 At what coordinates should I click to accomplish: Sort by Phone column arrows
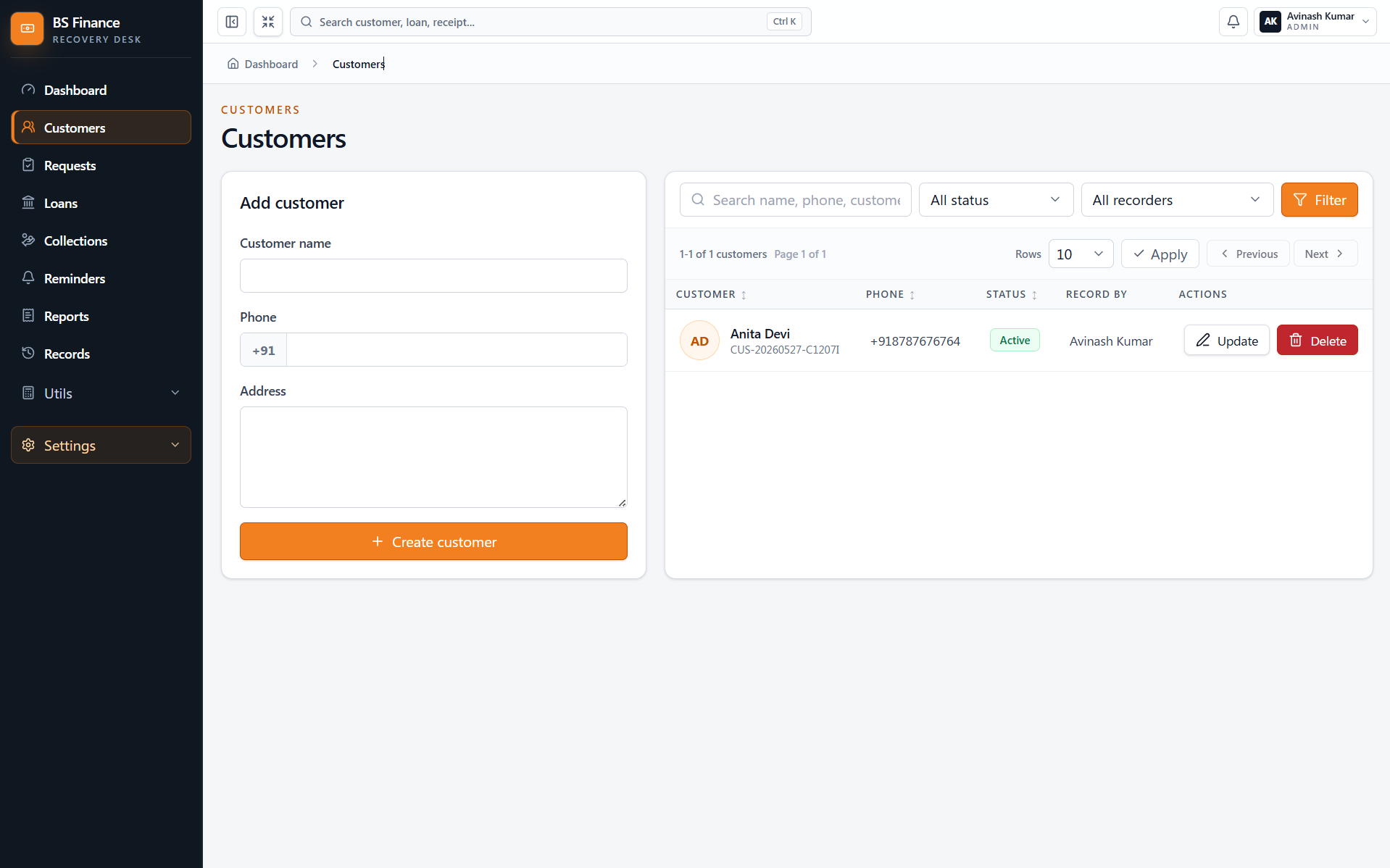(912, 295)
